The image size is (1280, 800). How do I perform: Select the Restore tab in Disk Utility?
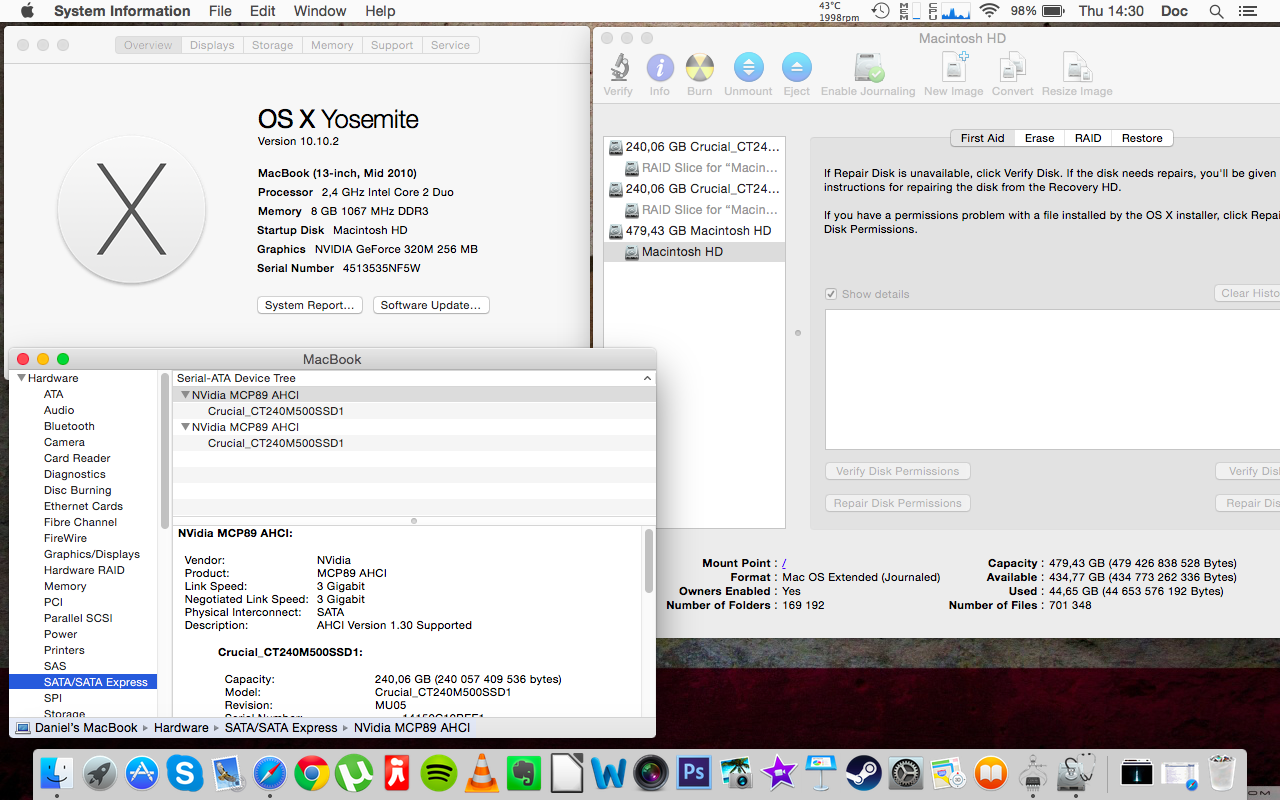pos(1142,138)
